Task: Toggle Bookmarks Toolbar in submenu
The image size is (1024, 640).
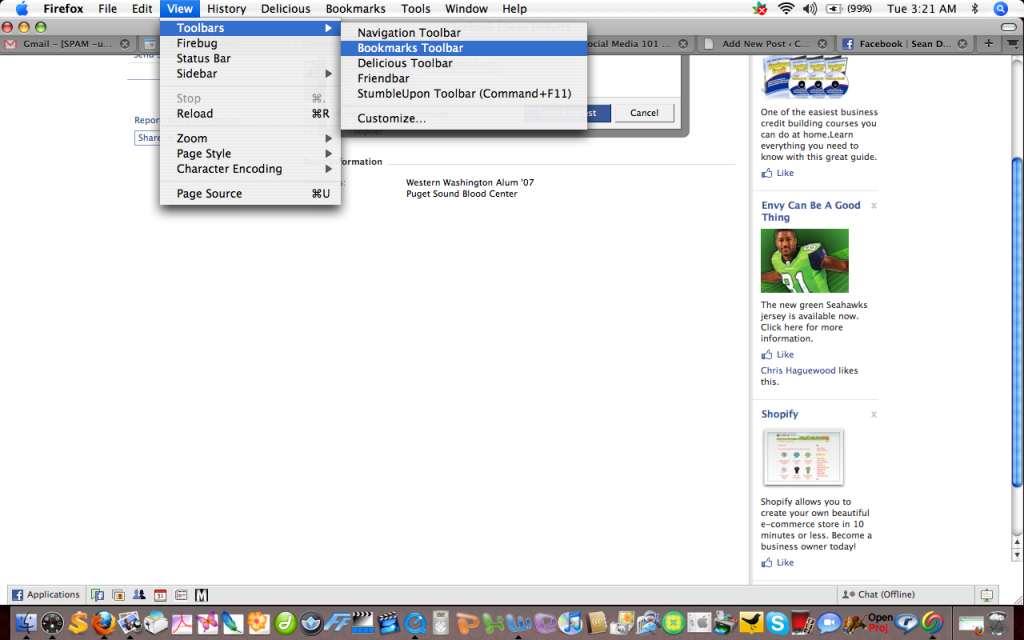Action: (464, 48)
